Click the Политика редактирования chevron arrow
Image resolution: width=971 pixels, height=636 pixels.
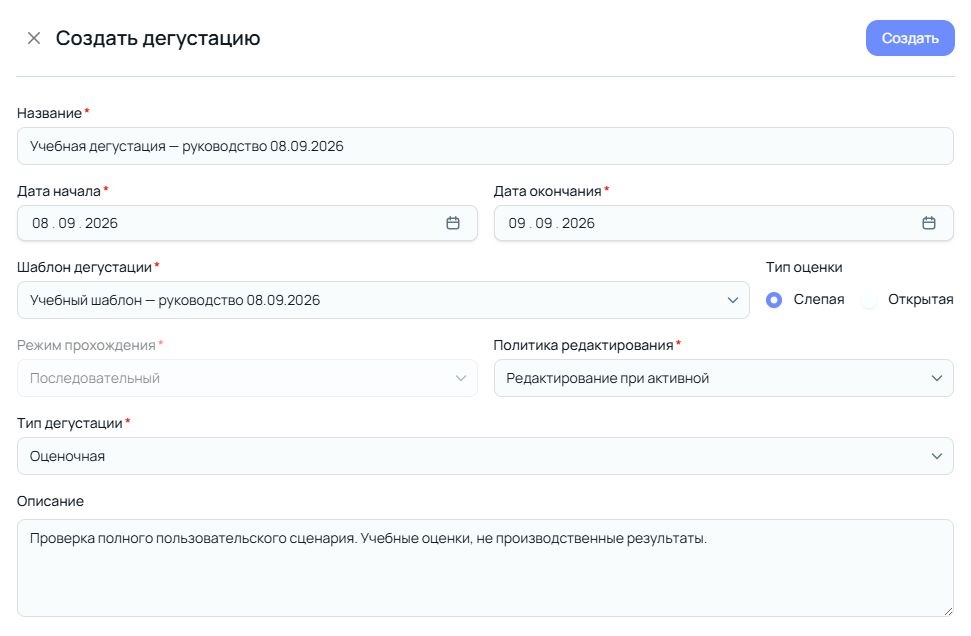click(x=936, y=378)
